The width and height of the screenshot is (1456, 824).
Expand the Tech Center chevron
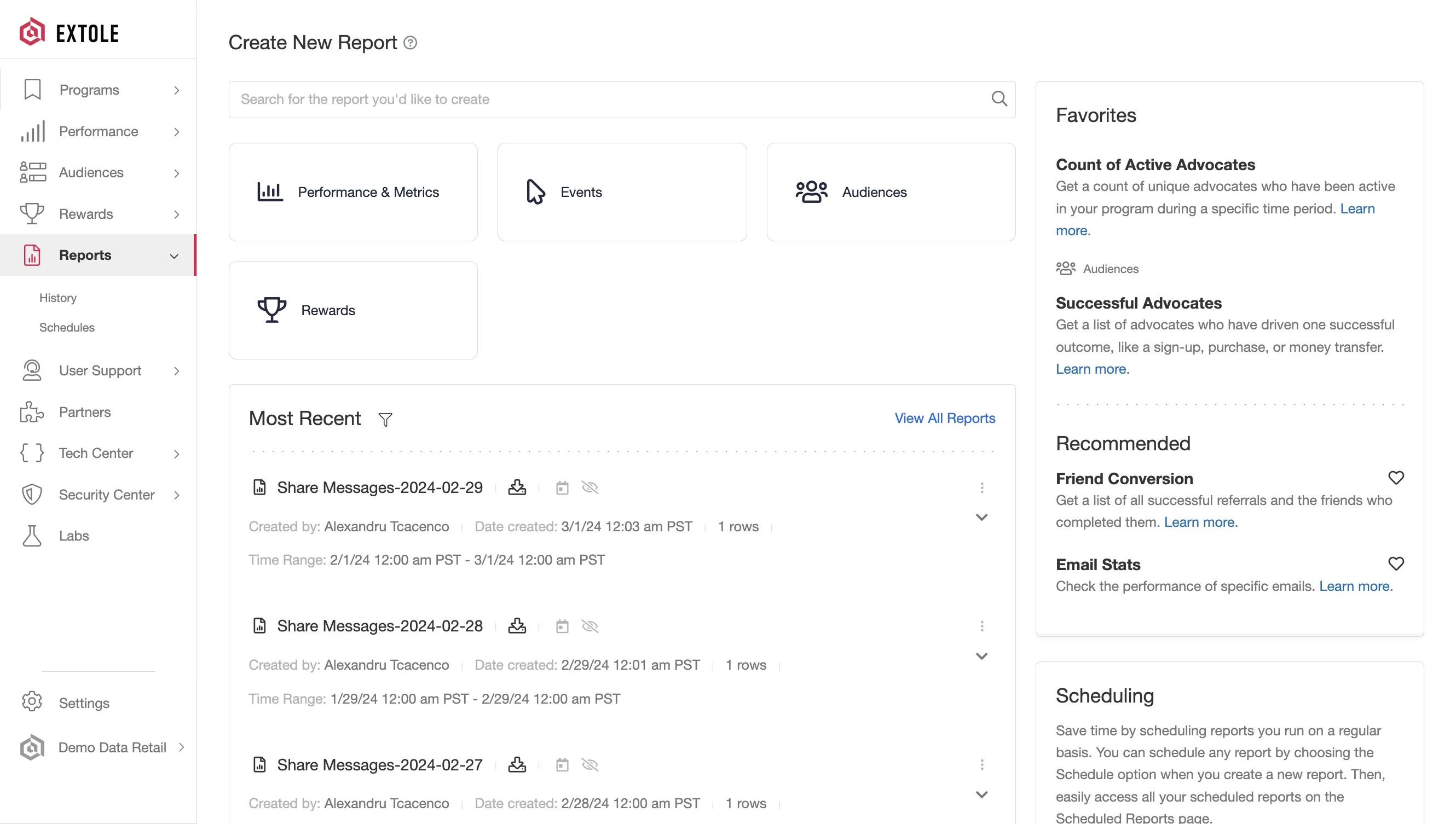pyautogui.click(x=177, y=454)
